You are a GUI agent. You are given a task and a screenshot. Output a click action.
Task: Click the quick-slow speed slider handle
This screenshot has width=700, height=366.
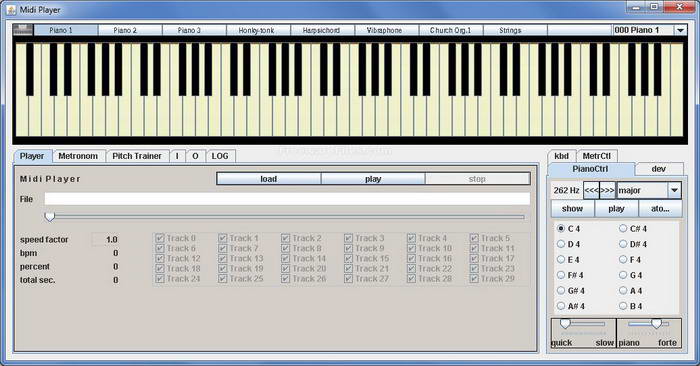tap(565, 324)
